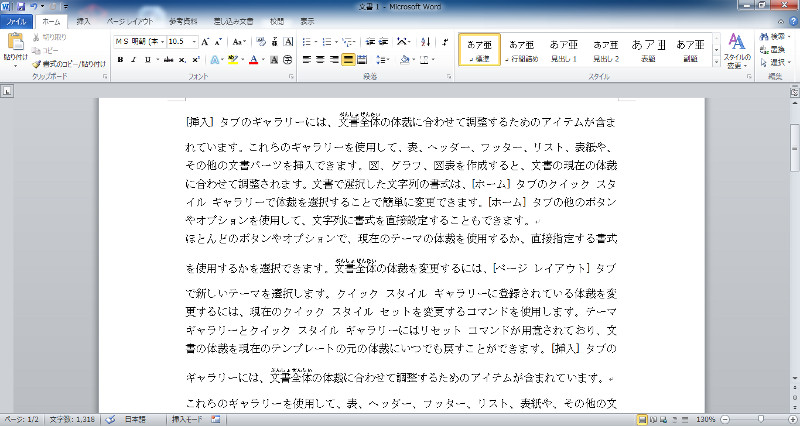Open the Change Case 'Aa' dropdown

coord(239,42)
